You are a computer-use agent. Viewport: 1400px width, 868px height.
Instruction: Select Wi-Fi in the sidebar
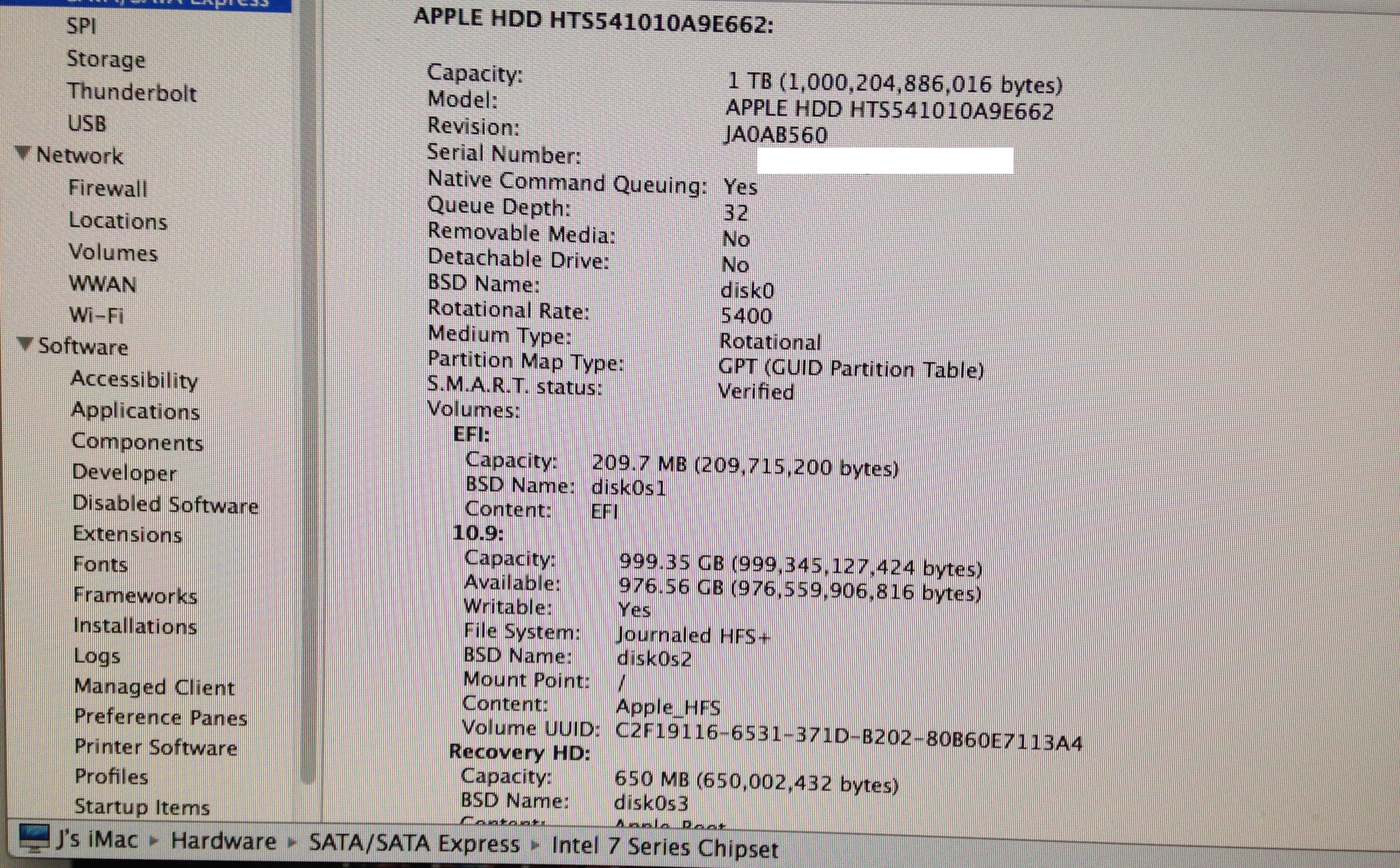(96, 315)
